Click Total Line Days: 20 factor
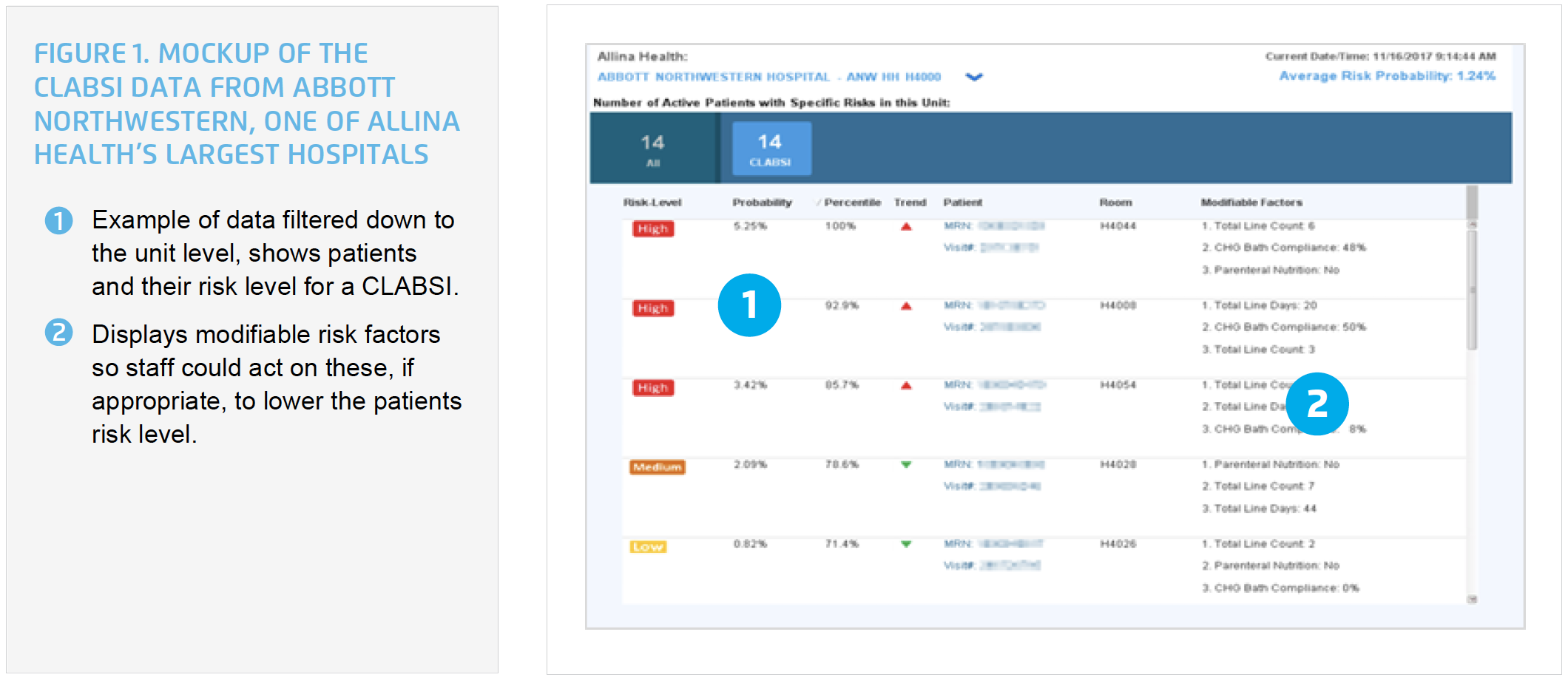The height and width of the screenshot is (680, 1568). (1260, 305)
